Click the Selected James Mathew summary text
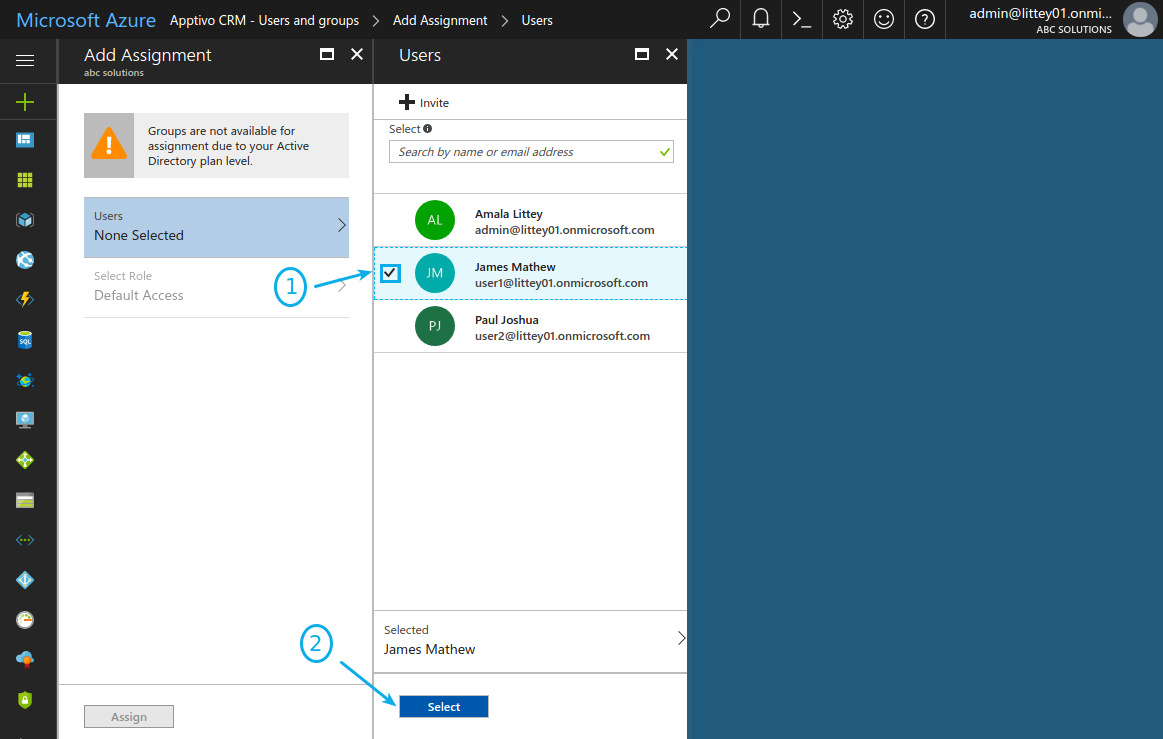This screenshot has width=1163, height=739. coord(429,649)
